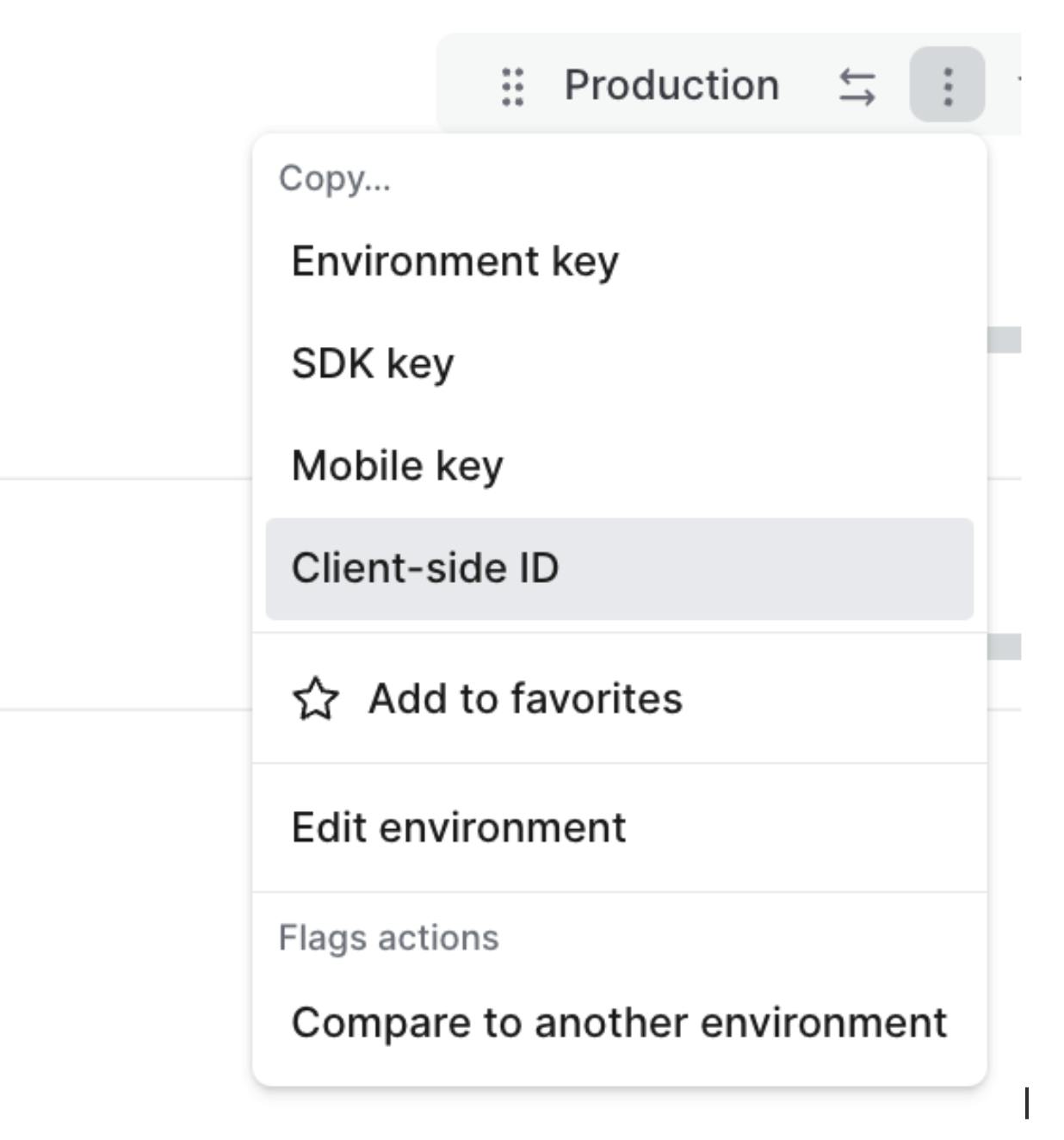Click the Production environment name
The image size is (1064, 1140).
coord(671,85)
